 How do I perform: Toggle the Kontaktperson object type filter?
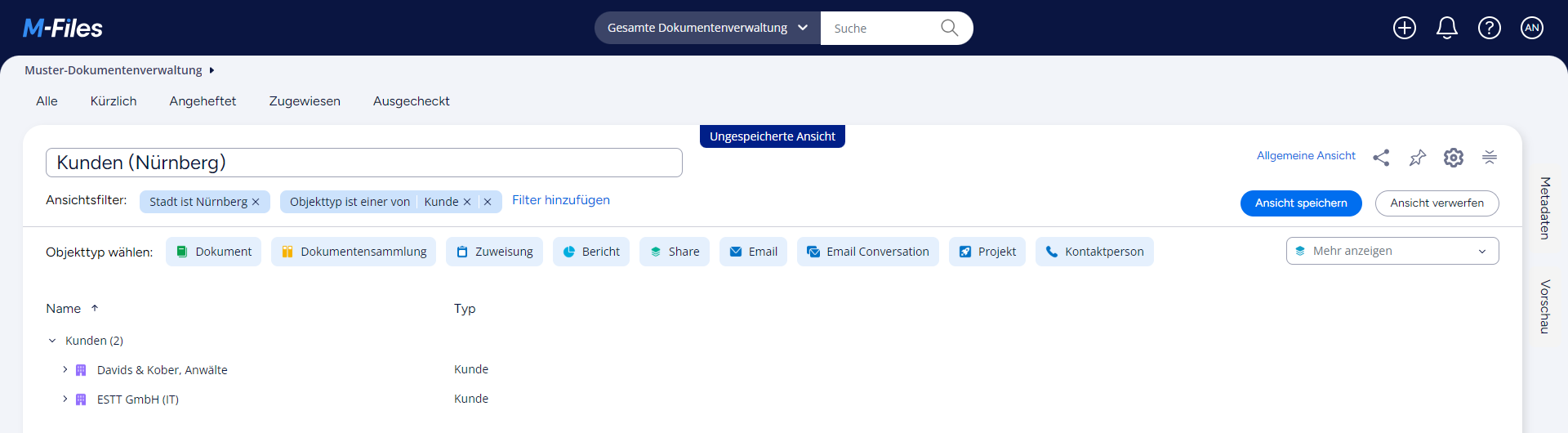click(x=1094, y=252)
